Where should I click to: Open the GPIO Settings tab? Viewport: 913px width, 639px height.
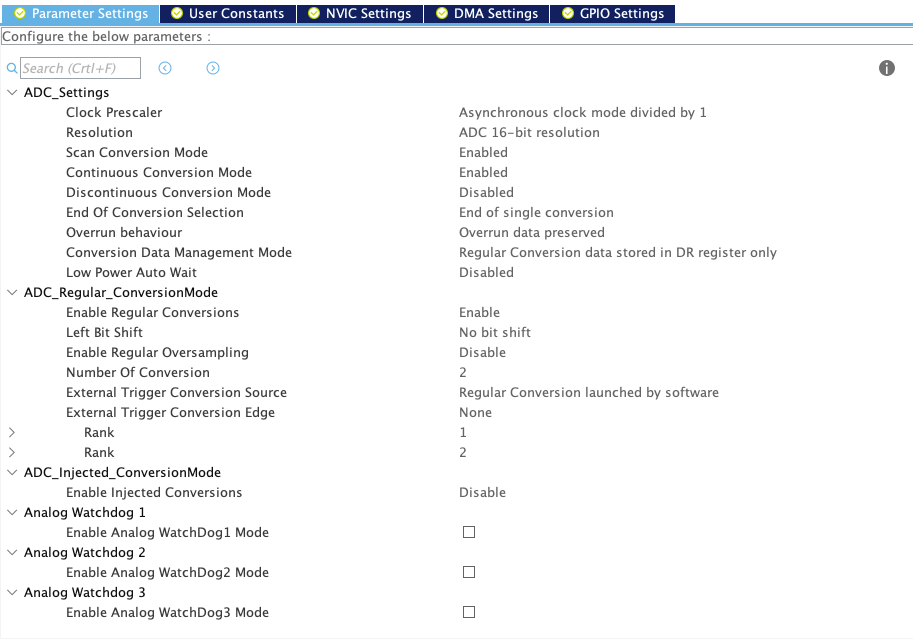(613, 13)
